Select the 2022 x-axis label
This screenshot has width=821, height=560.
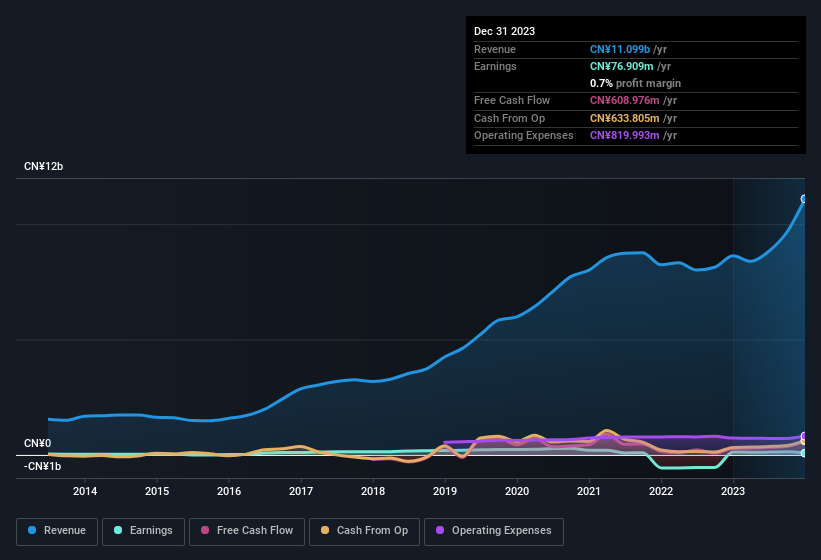click(x=661, y=491)
